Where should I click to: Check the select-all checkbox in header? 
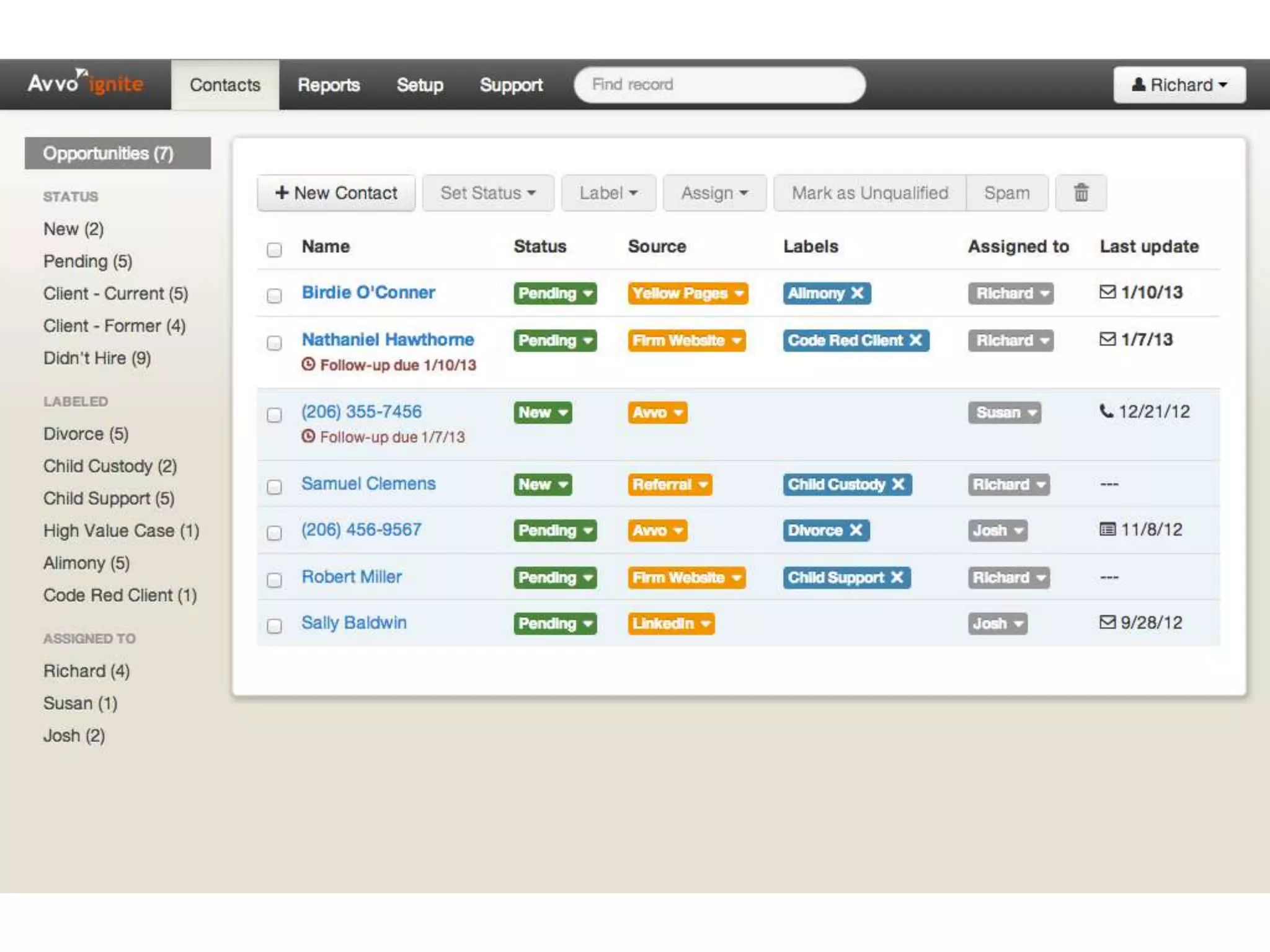pos(274,249)
